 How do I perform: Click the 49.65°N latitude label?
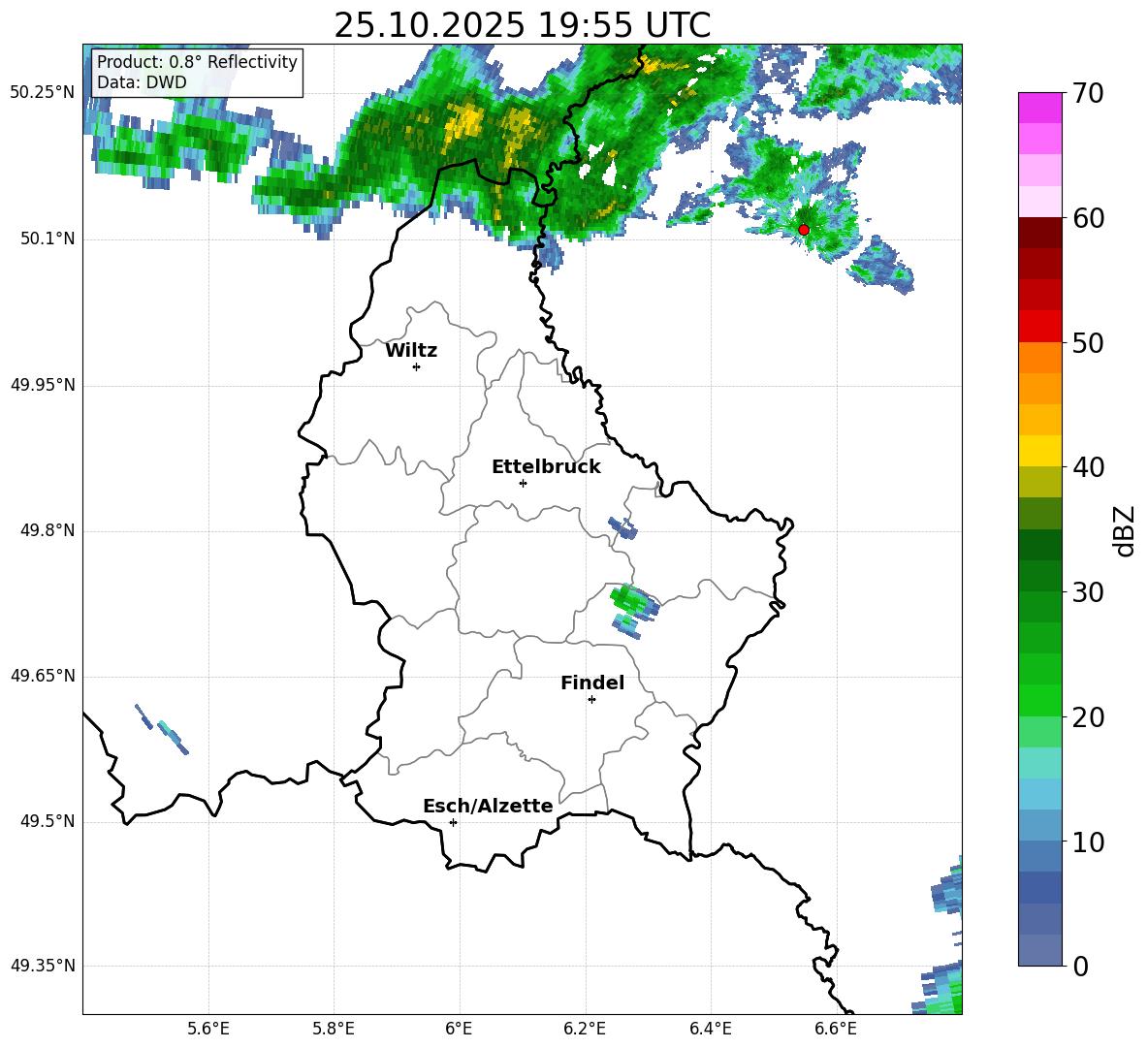coord(43,676)
